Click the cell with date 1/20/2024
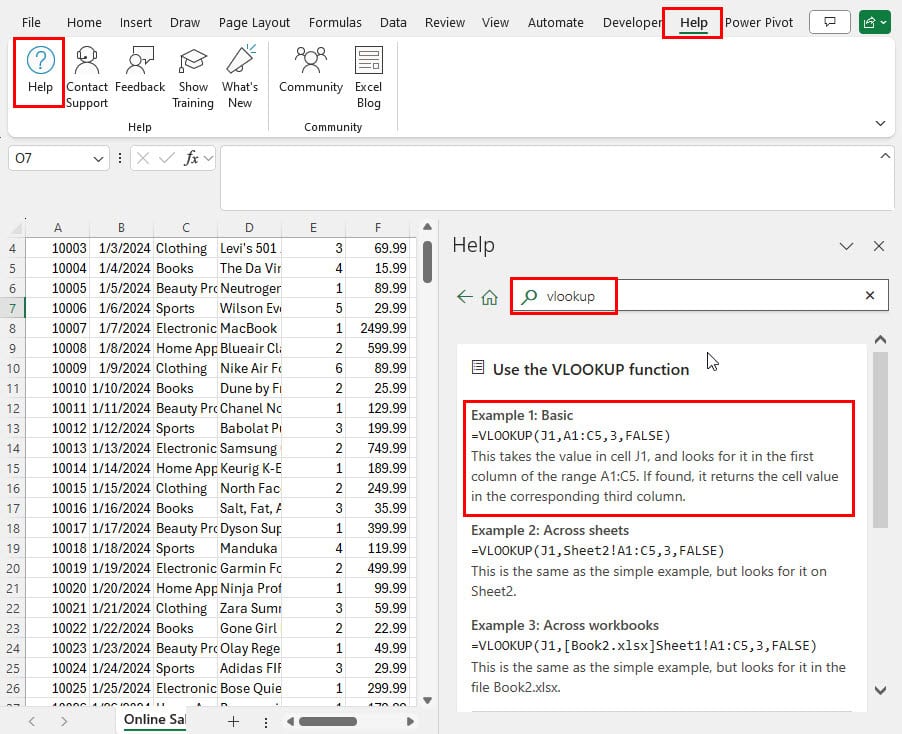Viewport: 902px width, 734px height. tap(121, 588)
